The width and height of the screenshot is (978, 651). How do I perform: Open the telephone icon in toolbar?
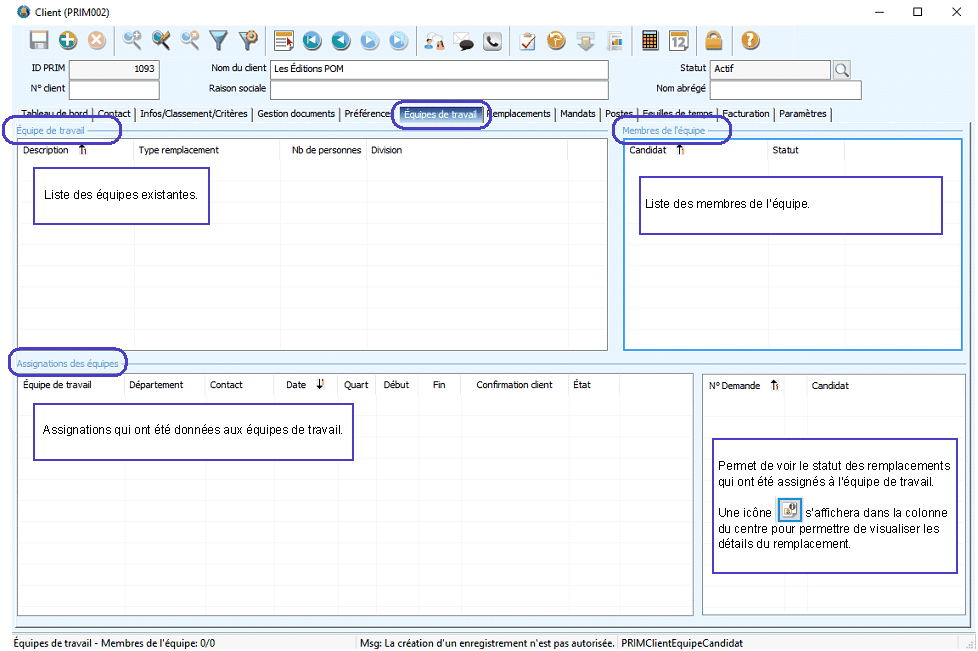pyautogui.click(x=492, y=41)
